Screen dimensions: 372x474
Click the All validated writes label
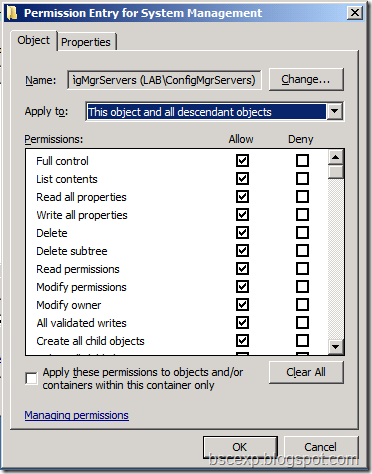click(81, 323)
